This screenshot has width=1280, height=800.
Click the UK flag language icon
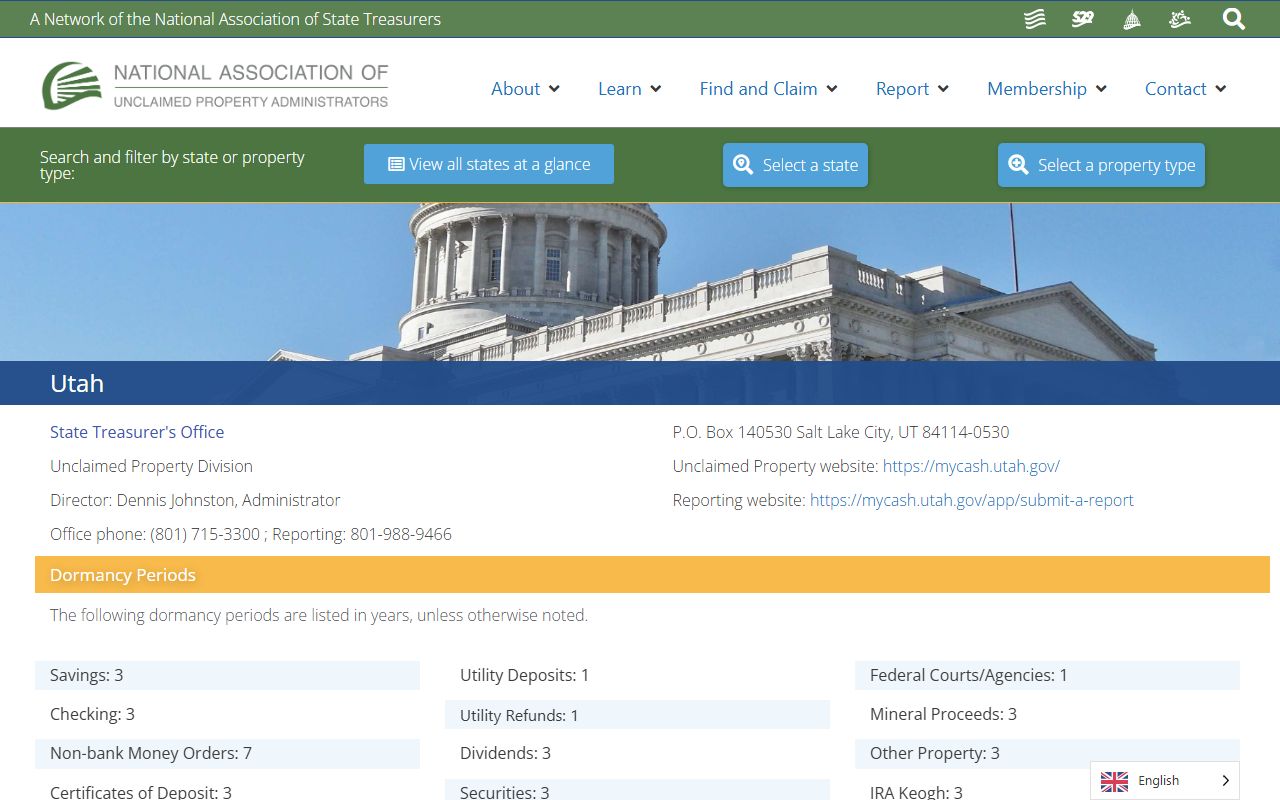[1114, 781]
